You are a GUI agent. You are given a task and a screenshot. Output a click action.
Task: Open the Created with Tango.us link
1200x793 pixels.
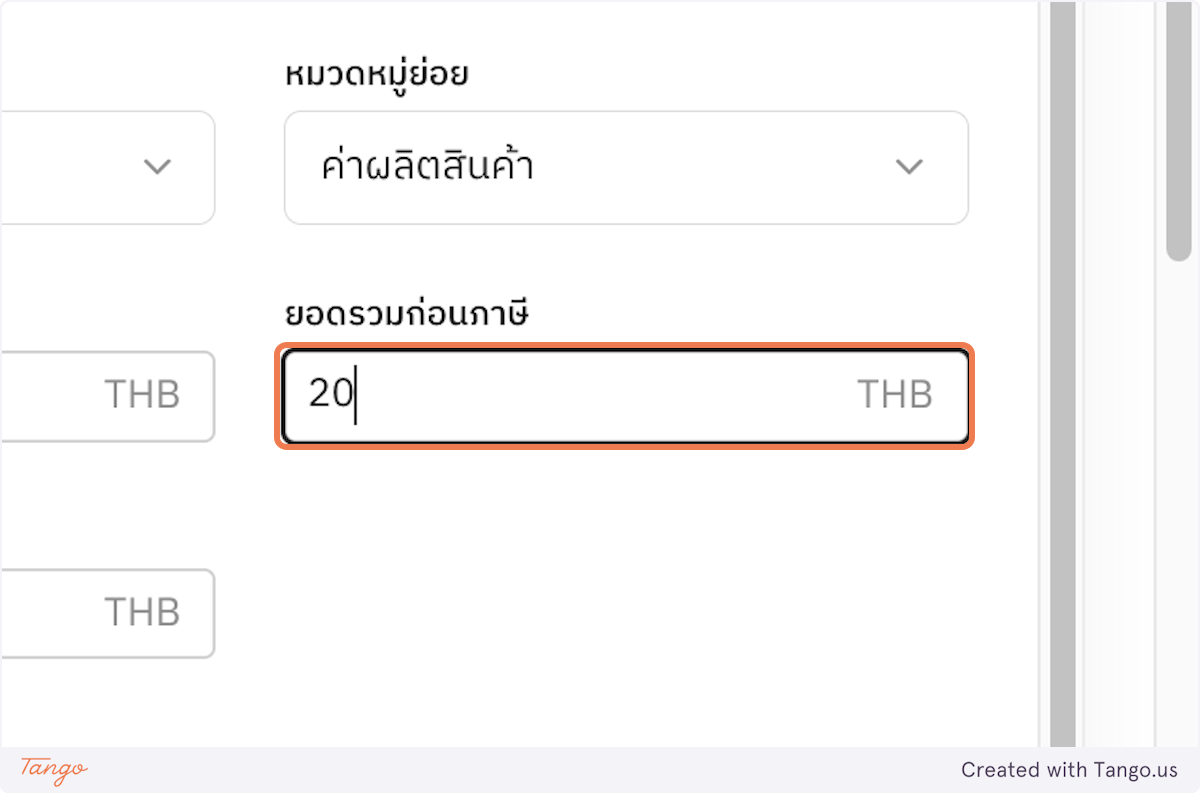pos(1071,770)
